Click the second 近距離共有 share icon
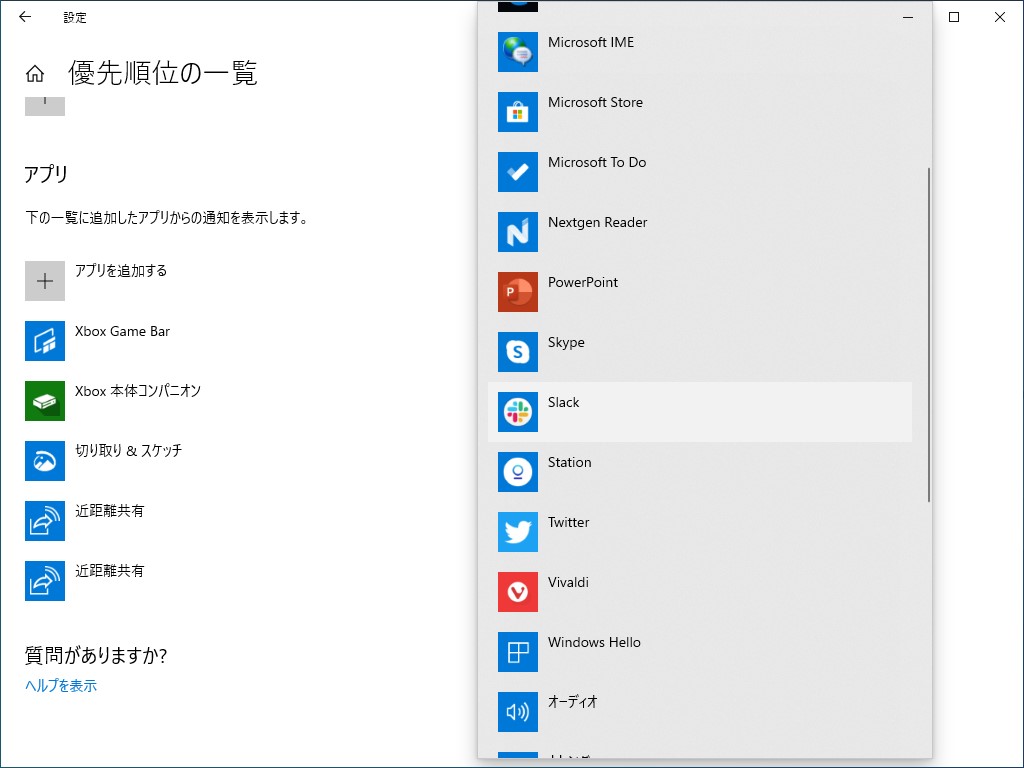The width and height of the screenshot is (1024, 768). pyautogui.click(x=44, y=581)
